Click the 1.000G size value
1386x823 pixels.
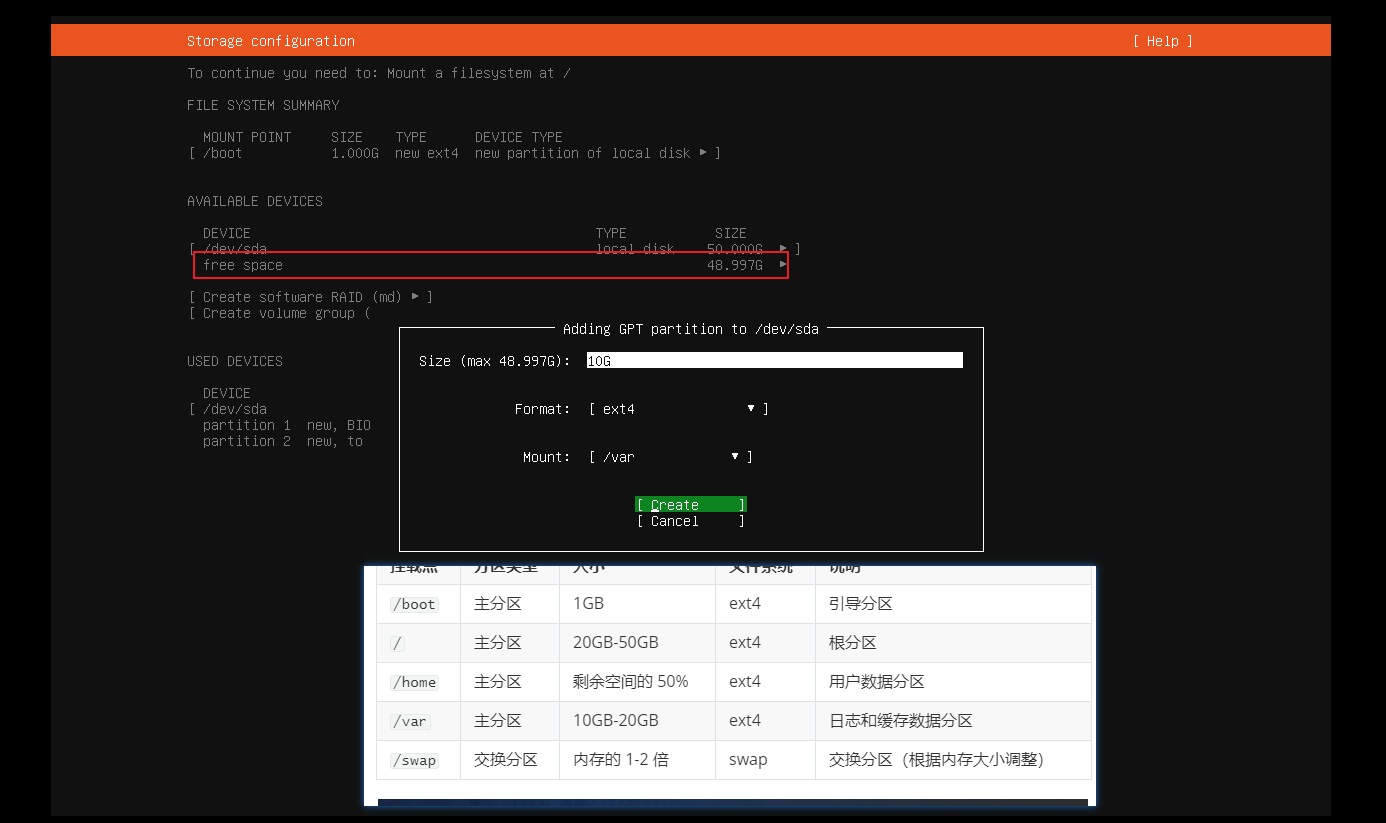[355, 153]
